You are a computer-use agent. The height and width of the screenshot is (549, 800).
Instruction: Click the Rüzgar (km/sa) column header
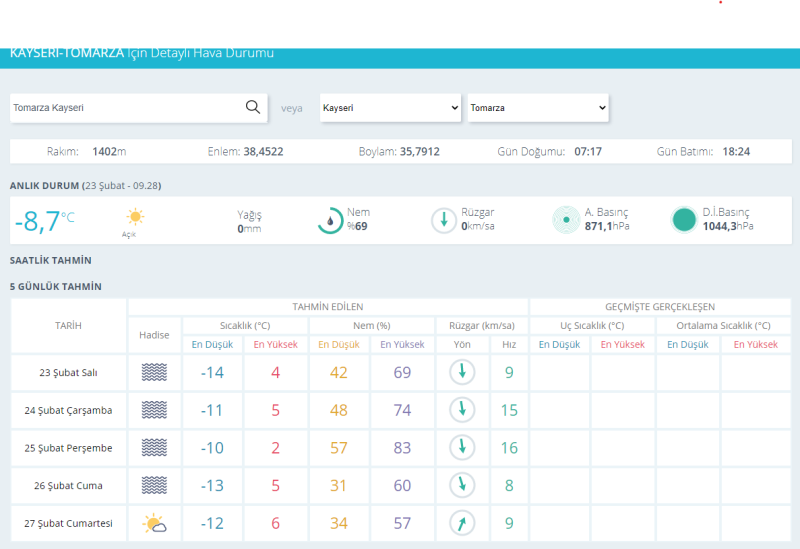pyautogui.click(x=482, y=326)
